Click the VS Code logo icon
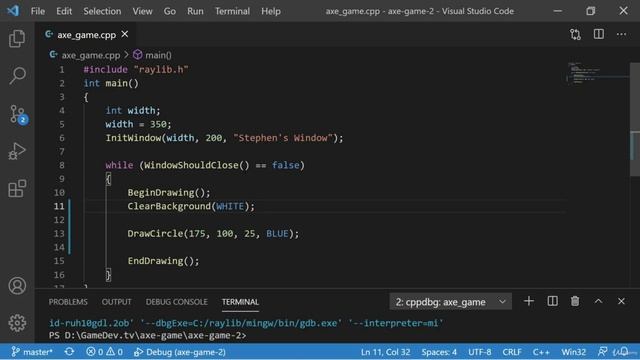The width and height of the screenshot is (640, 360). [13, 11]
